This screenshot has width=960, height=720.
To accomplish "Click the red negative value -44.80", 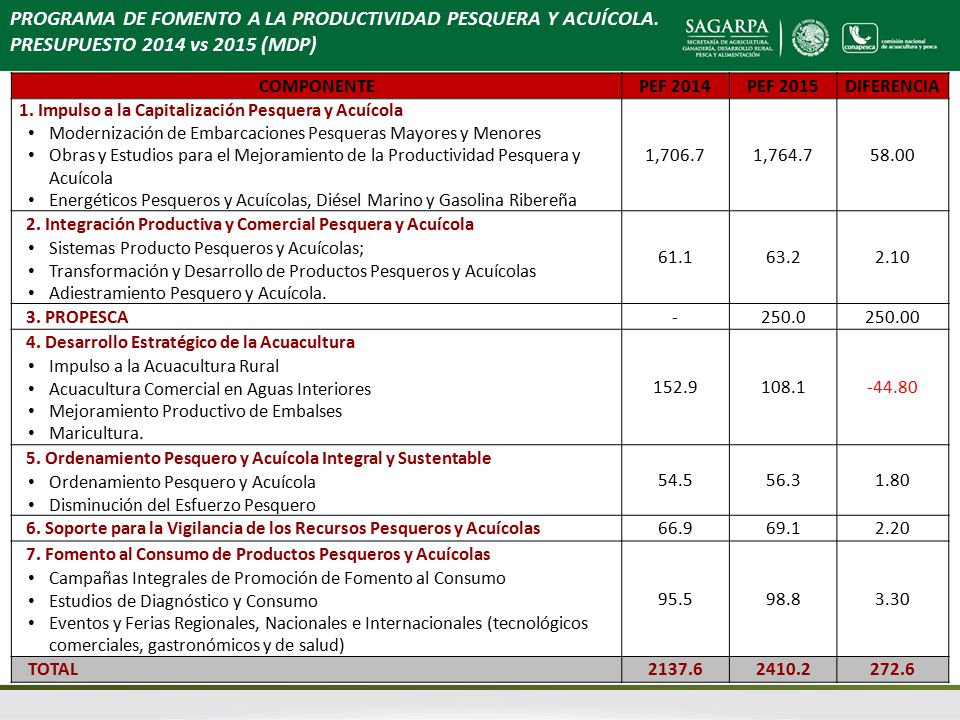I will (x=892, y=387).
